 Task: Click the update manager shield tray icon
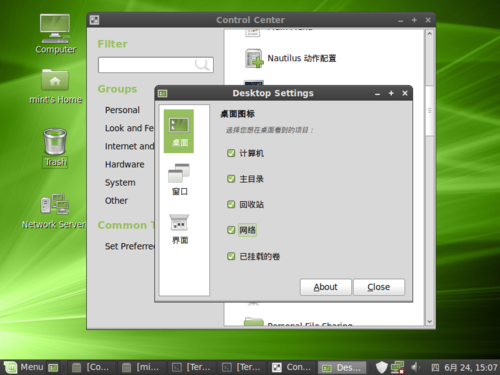(381, 367)
